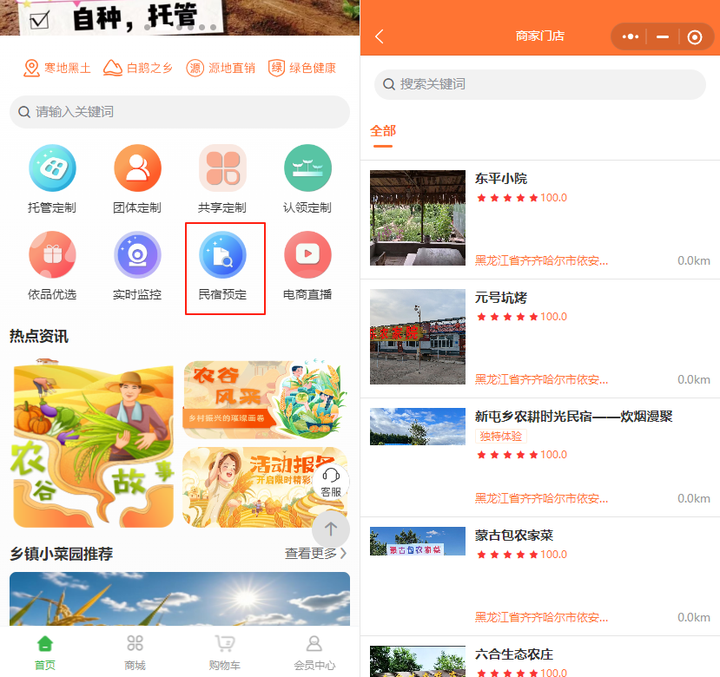Viewport: 720px width, 677px height.
Task: Open the 乡镇小菜园 sunny field image
Action: (x=180, y=598)
